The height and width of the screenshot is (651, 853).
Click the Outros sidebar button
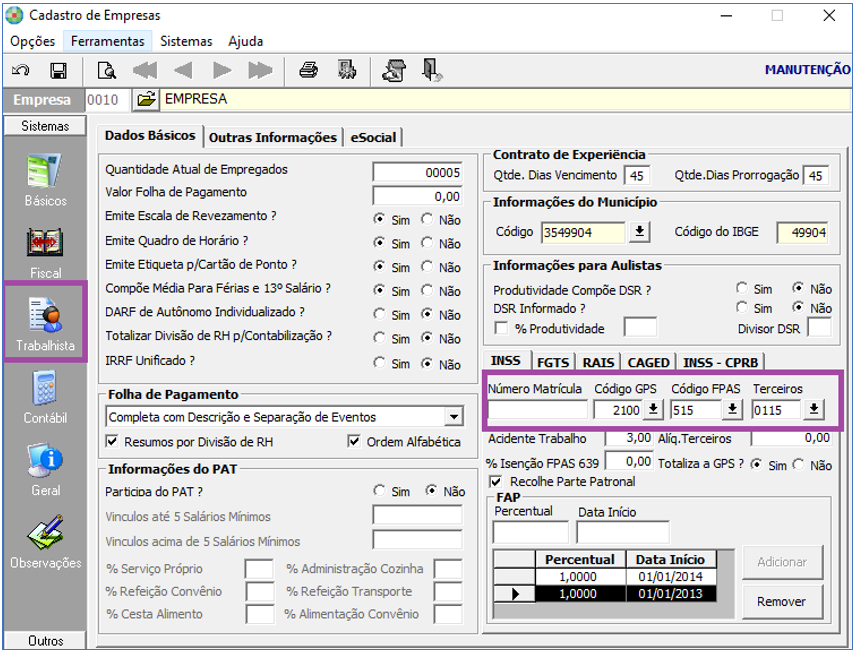click(45, 640)
